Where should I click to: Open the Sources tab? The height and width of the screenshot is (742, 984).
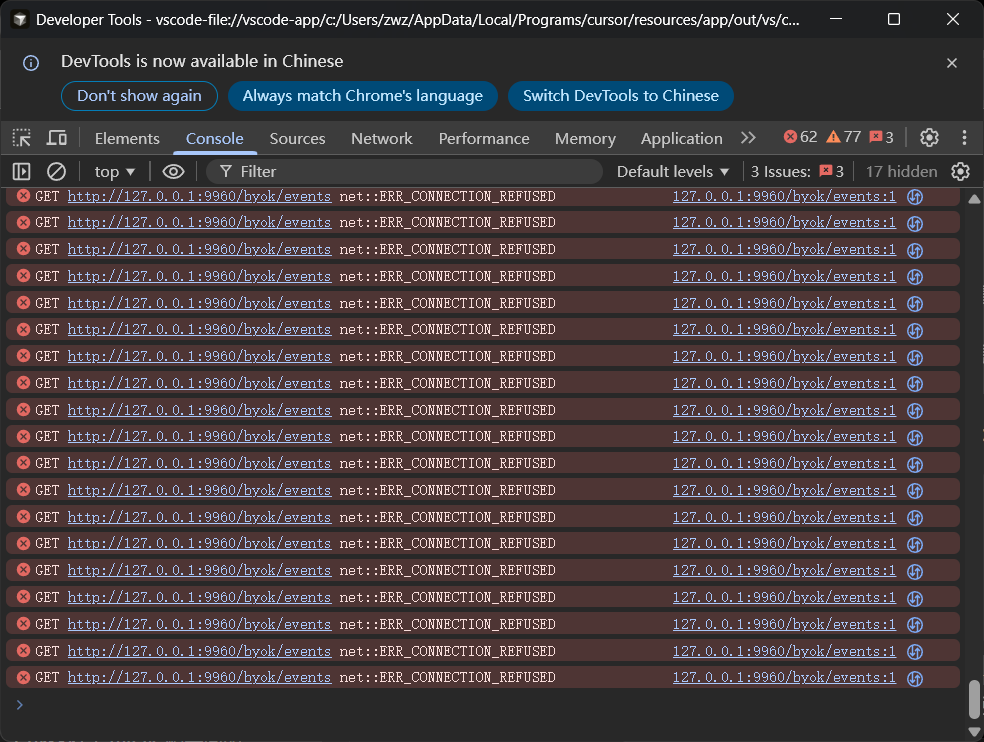[297, 138]
